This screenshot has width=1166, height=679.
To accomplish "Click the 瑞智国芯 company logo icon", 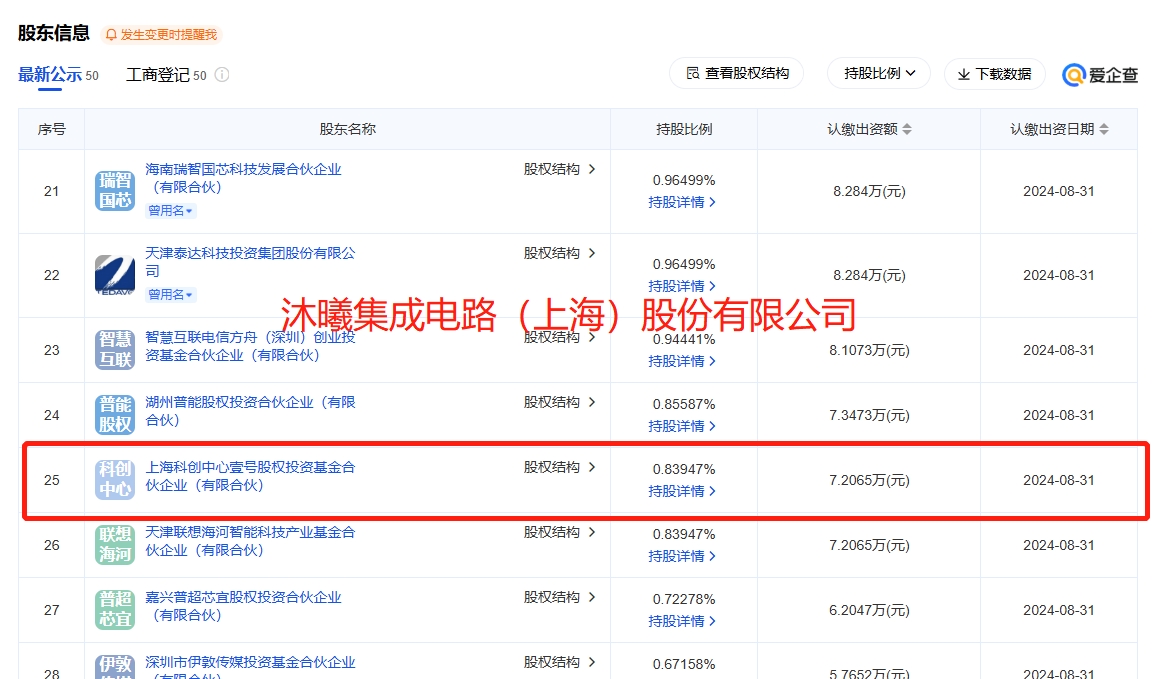I will coord(115,191).
